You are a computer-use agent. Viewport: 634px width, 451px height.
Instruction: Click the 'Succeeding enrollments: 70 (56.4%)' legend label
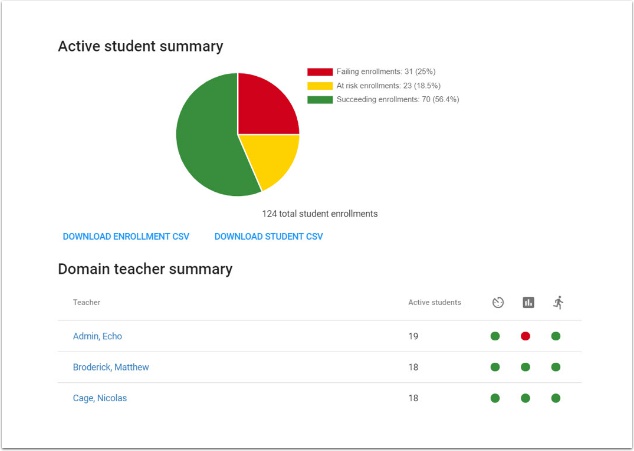click(398, 99)
